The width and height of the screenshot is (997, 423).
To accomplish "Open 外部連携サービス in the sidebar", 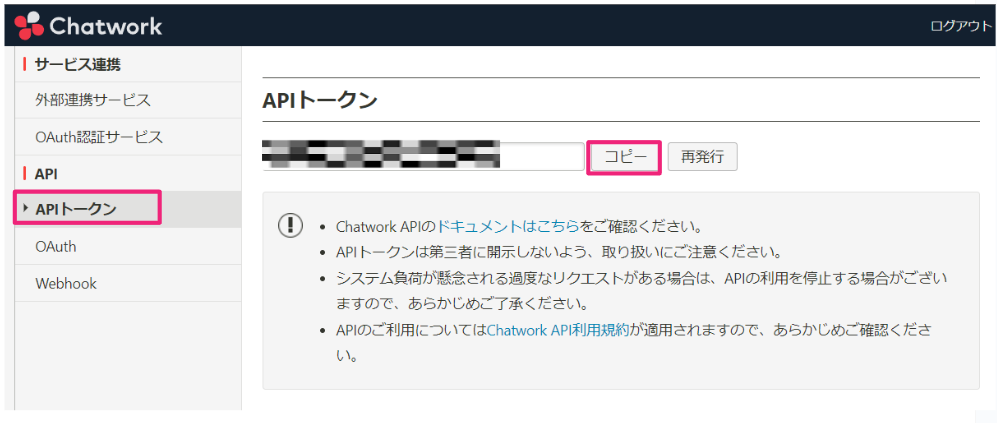I will pyautogui.click(x=93, y=100).
